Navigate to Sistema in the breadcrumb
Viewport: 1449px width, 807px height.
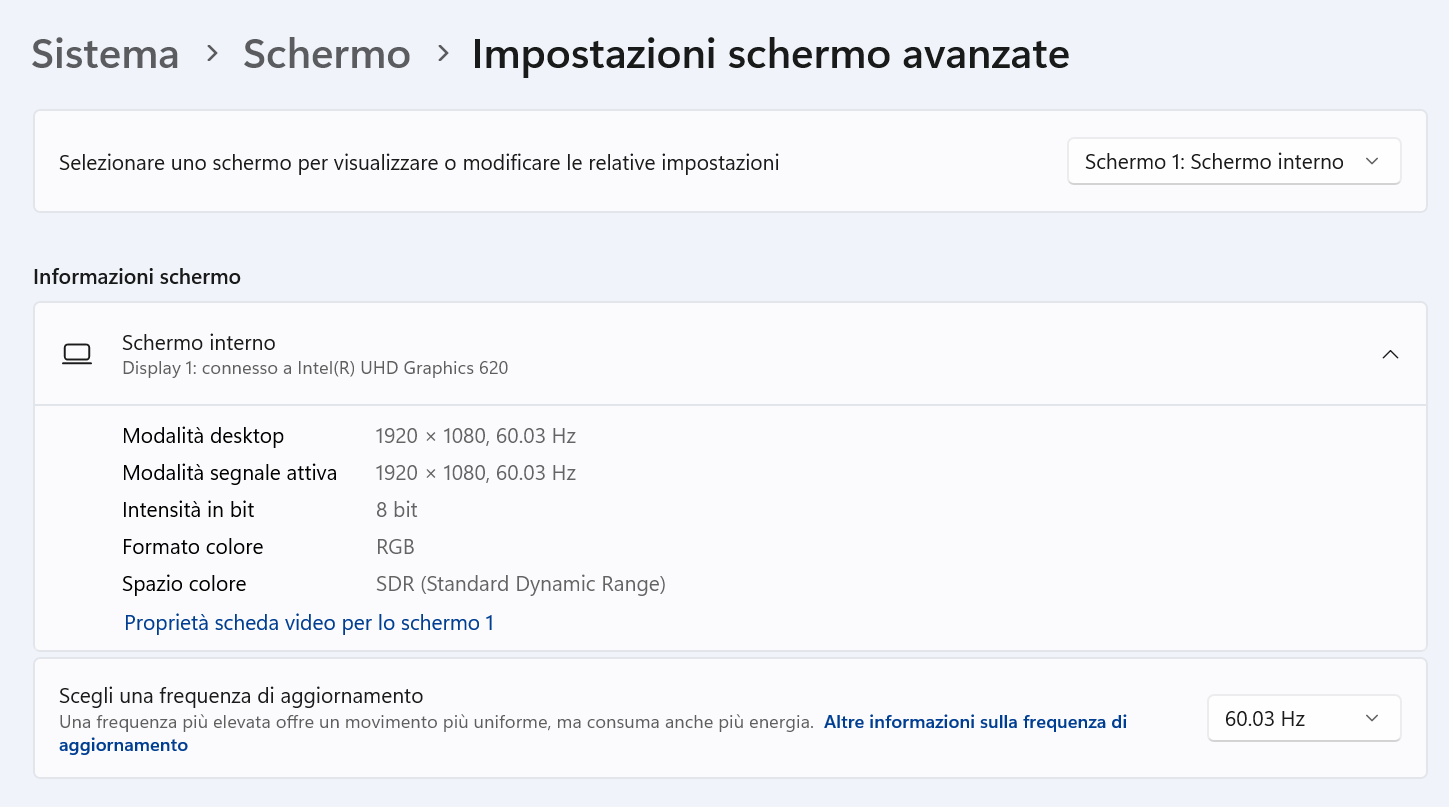pos(104,55)
